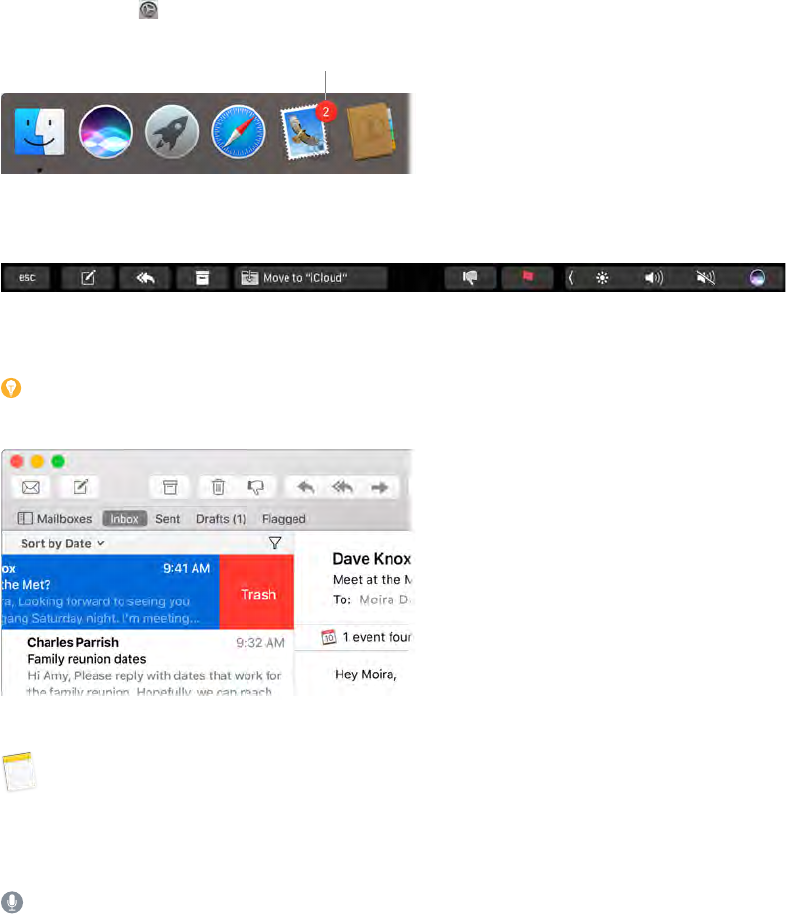Reply All in the Mail toolbar
This screenshot has height=914, width=786.
pos(342,487)
